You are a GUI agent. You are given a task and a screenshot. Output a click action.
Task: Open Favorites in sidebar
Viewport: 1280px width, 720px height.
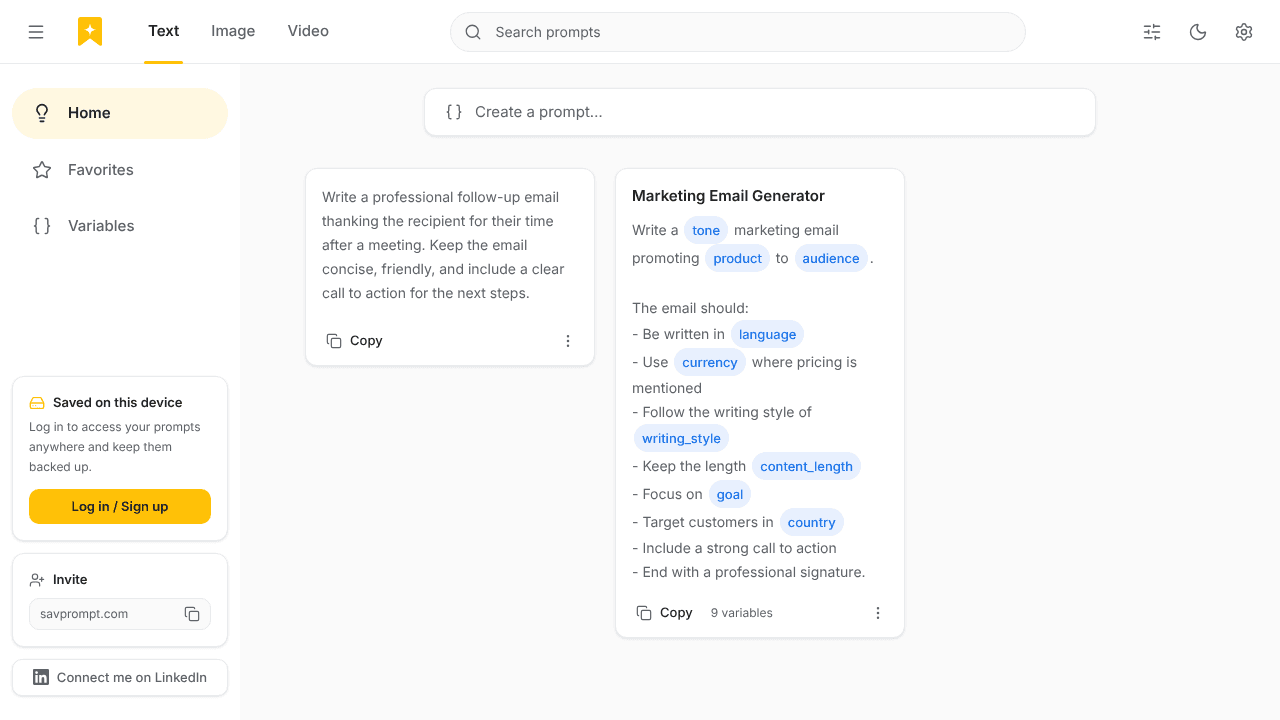pos(120,170)
